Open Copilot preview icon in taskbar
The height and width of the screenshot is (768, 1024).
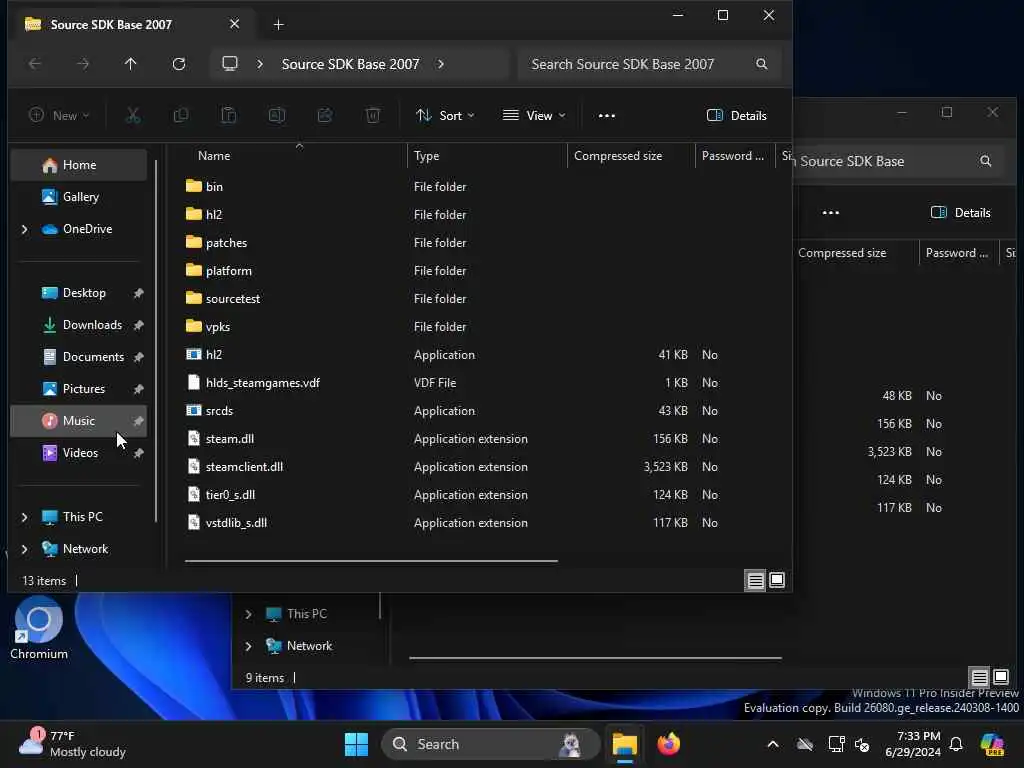992,744
